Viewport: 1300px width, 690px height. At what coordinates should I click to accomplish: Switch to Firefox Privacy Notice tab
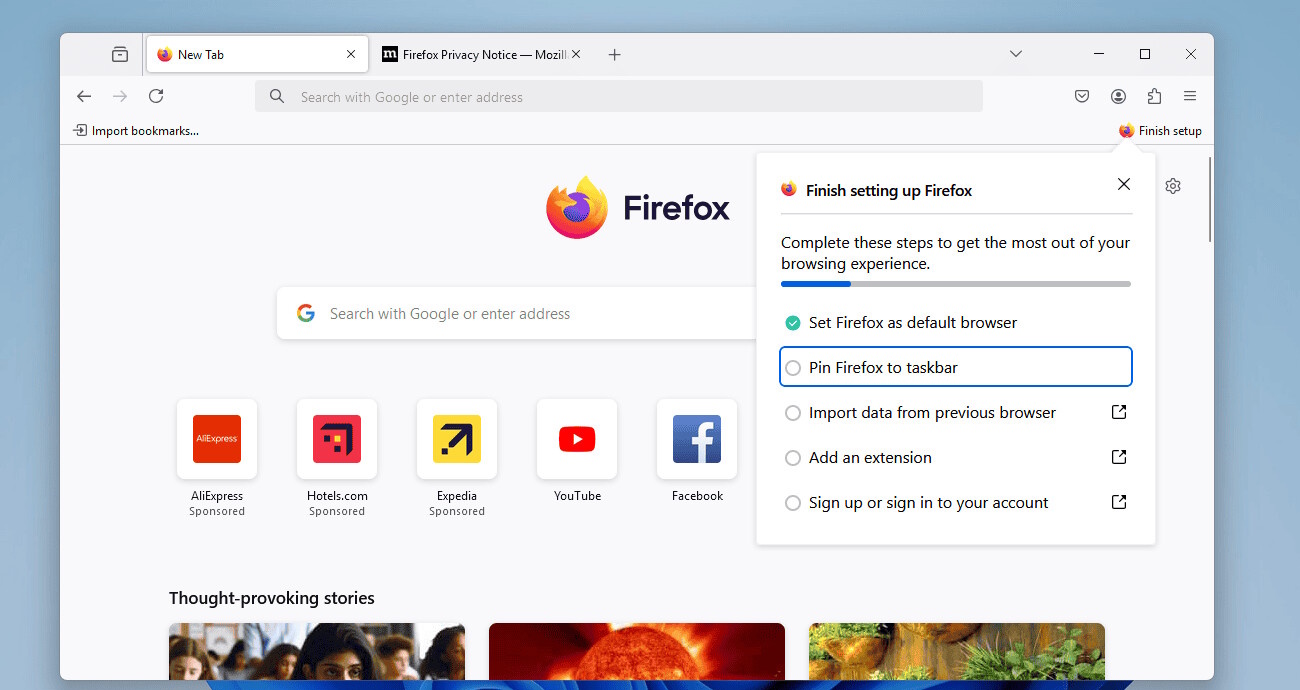[484, 55]
